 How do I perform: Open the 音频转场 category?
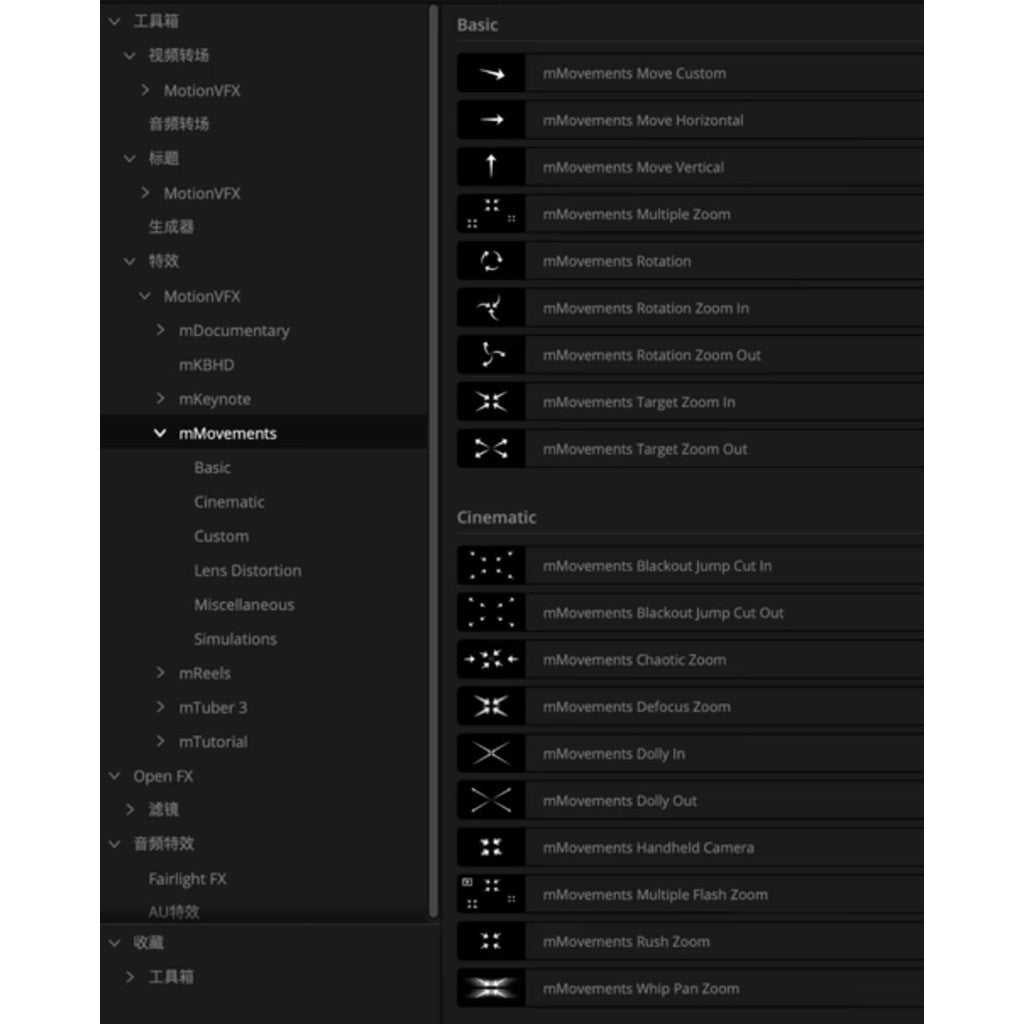[x=179, y=123]
